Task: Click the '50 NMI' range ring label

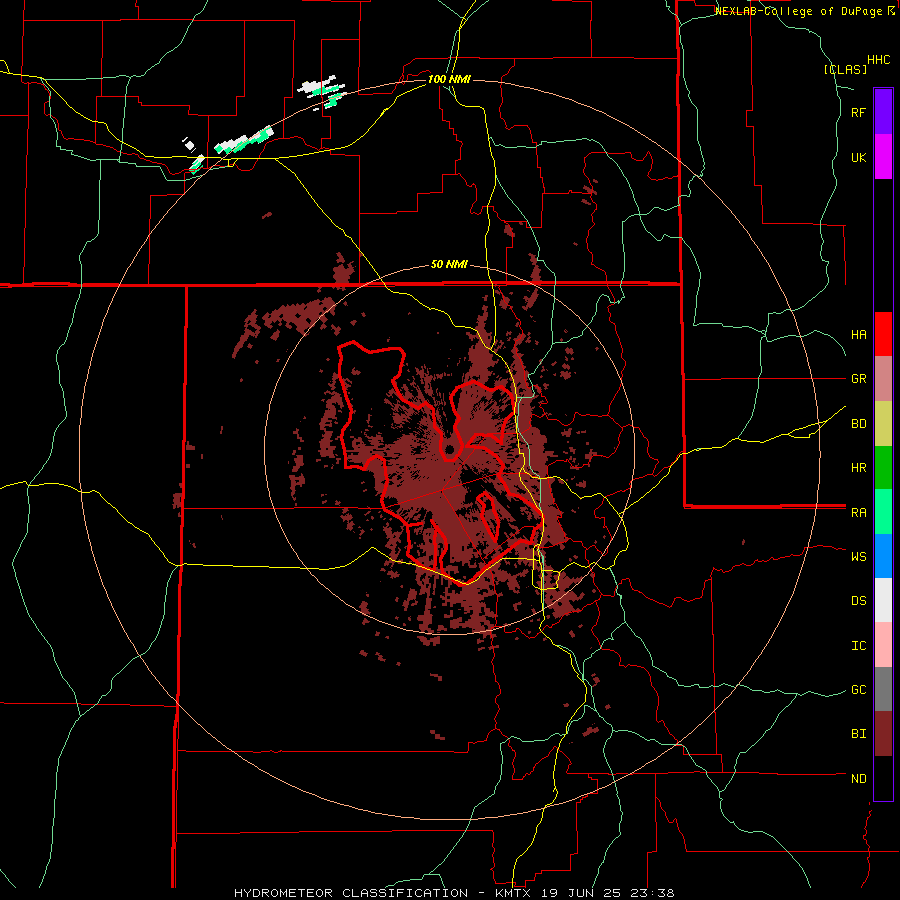Action: coord(449,265)
